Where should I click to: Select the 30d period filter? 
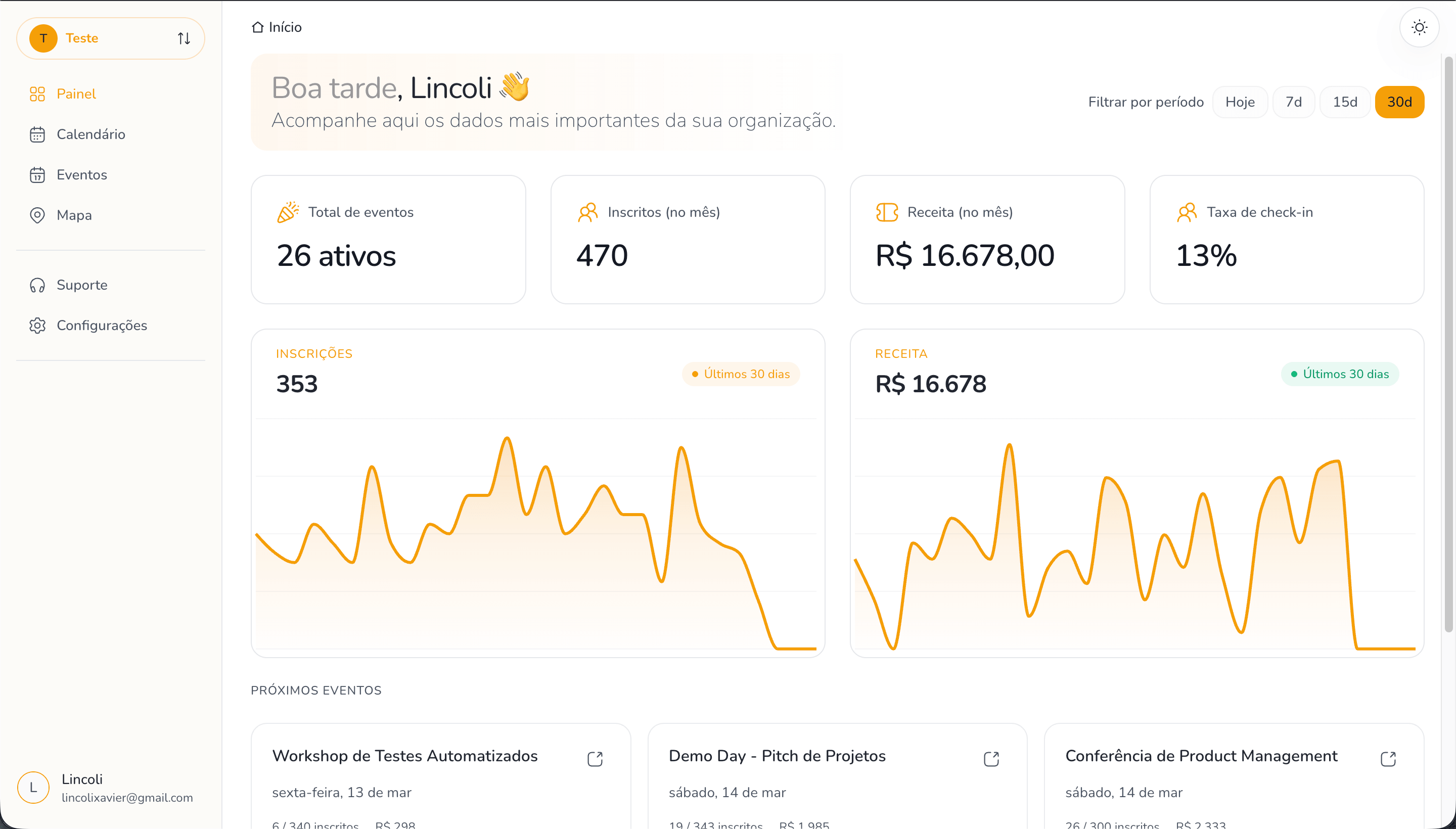click(1399, 102)
